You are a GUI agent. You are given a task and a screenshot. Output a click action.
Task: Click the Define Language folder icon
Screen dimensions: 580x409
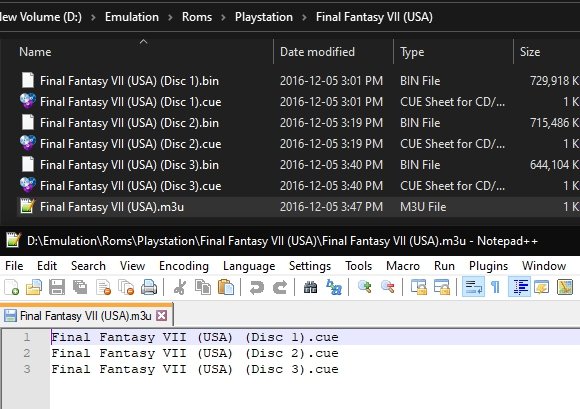pos(542,287)
